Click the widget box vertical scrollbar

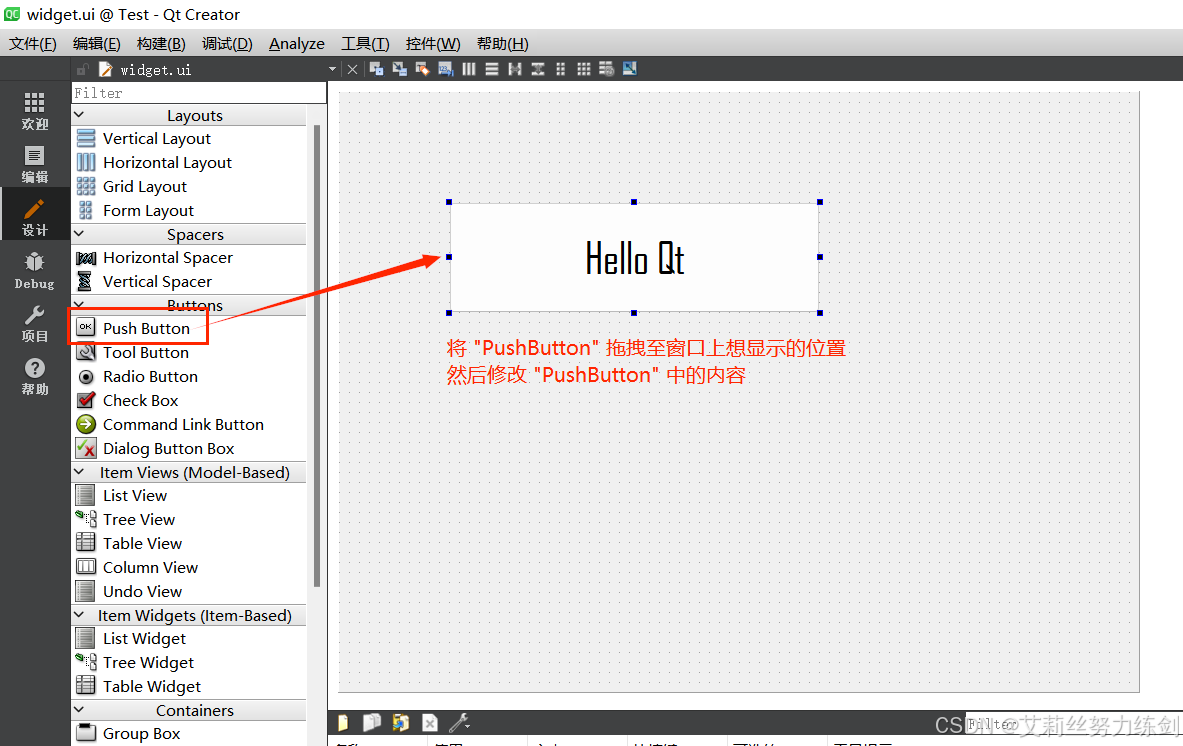coord(317,355)
